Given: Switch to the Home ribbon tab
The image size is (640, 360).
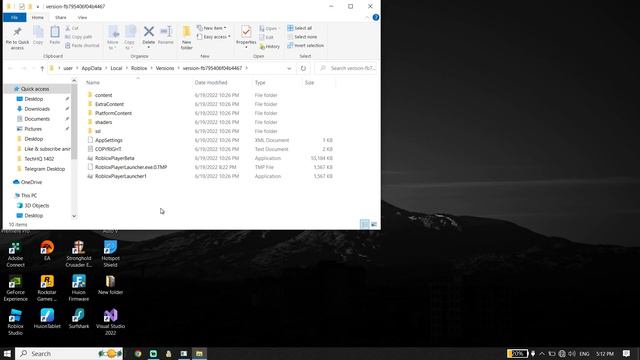Looking at the screenshot, I should click(x=38, y=18).
